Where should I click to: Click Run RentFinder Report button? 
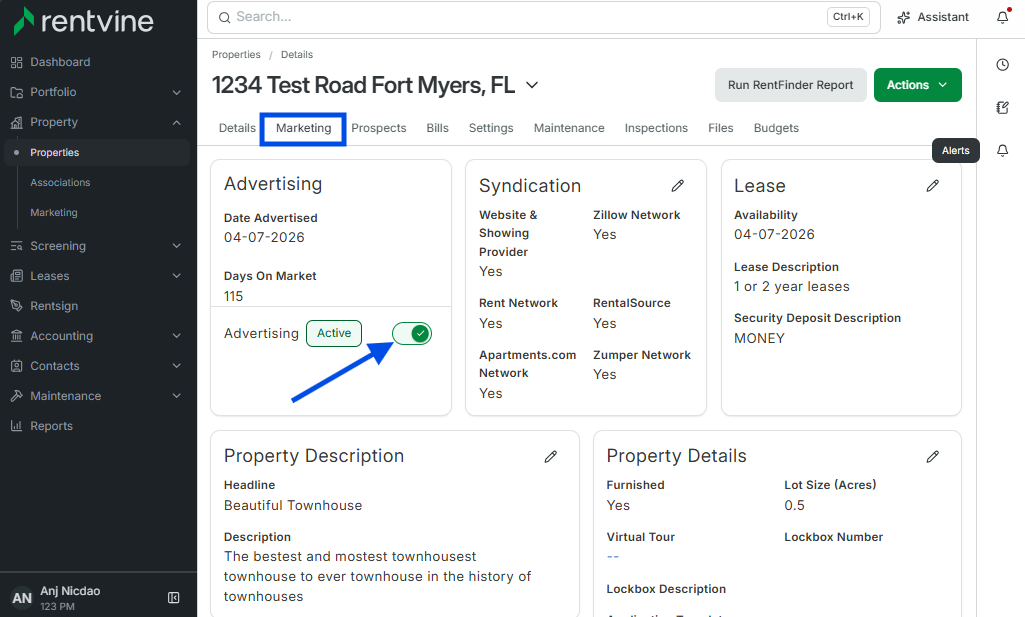pos(790,85)
